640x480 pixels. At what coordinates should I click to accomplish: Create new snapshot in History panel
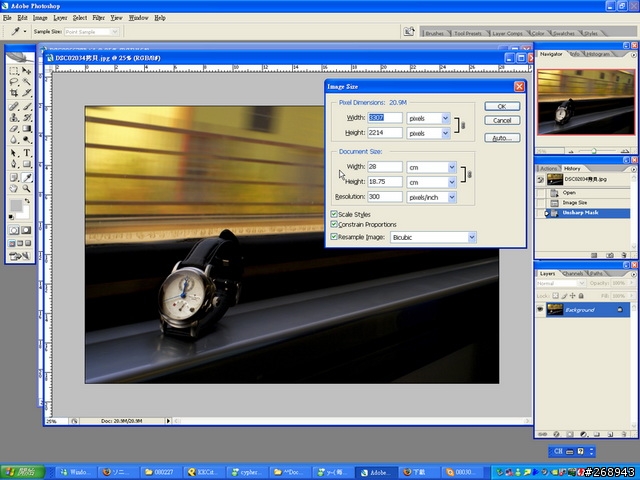click(x=609, y=255)
